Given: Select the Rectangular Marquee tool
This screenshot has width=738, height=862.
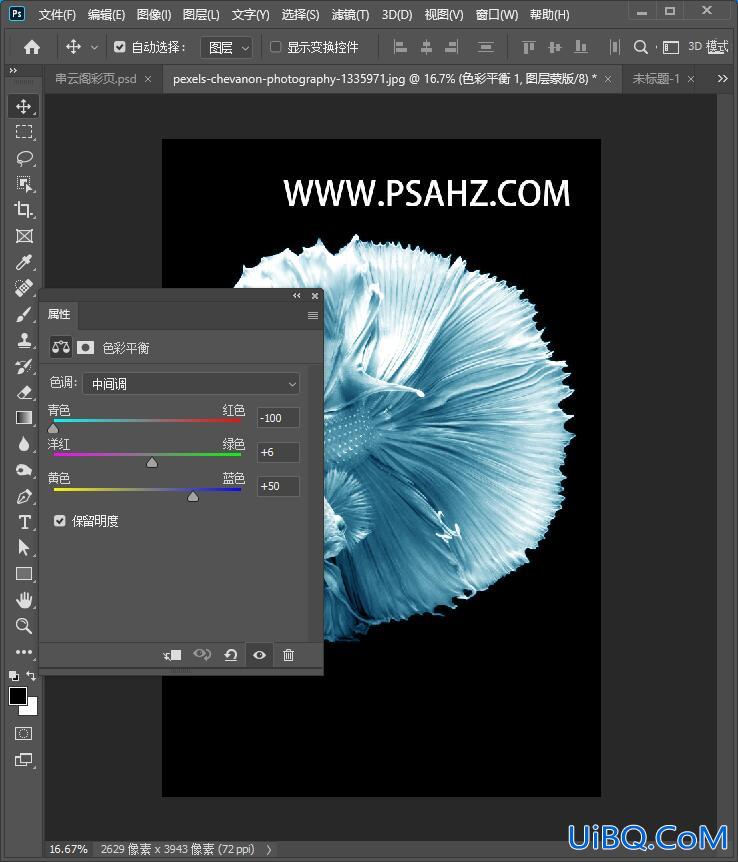Looking at the screenshot, I should [23, 132].
